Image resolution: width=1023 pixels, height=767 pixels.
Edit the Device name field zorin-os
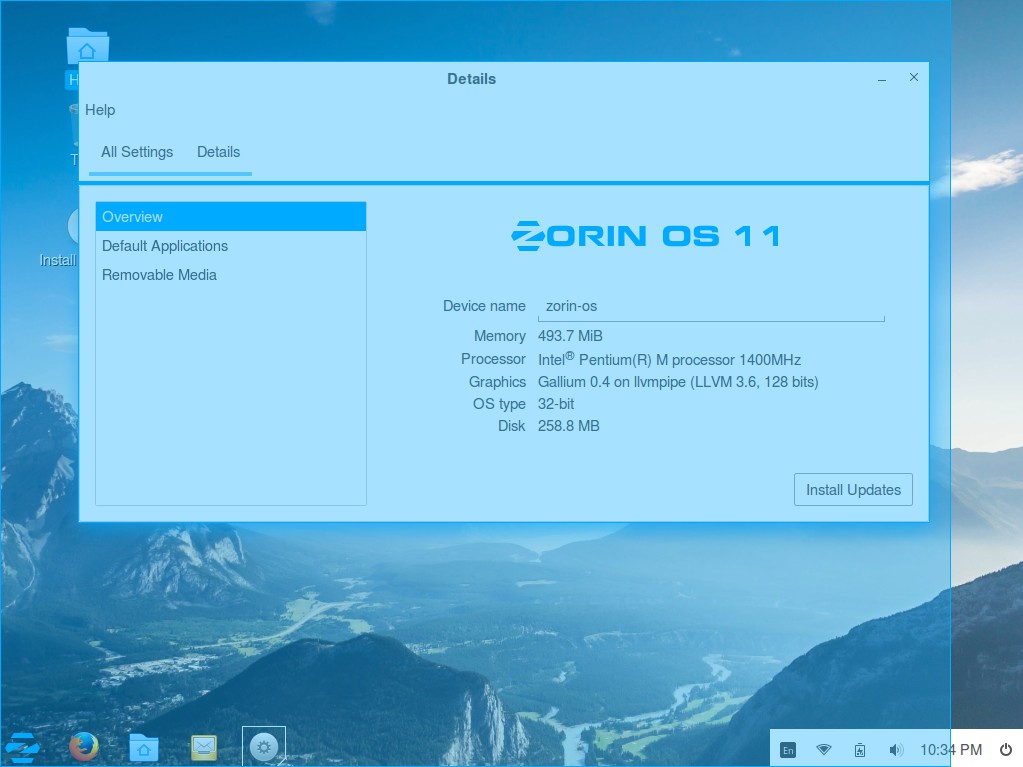click(x=711, y=306)
